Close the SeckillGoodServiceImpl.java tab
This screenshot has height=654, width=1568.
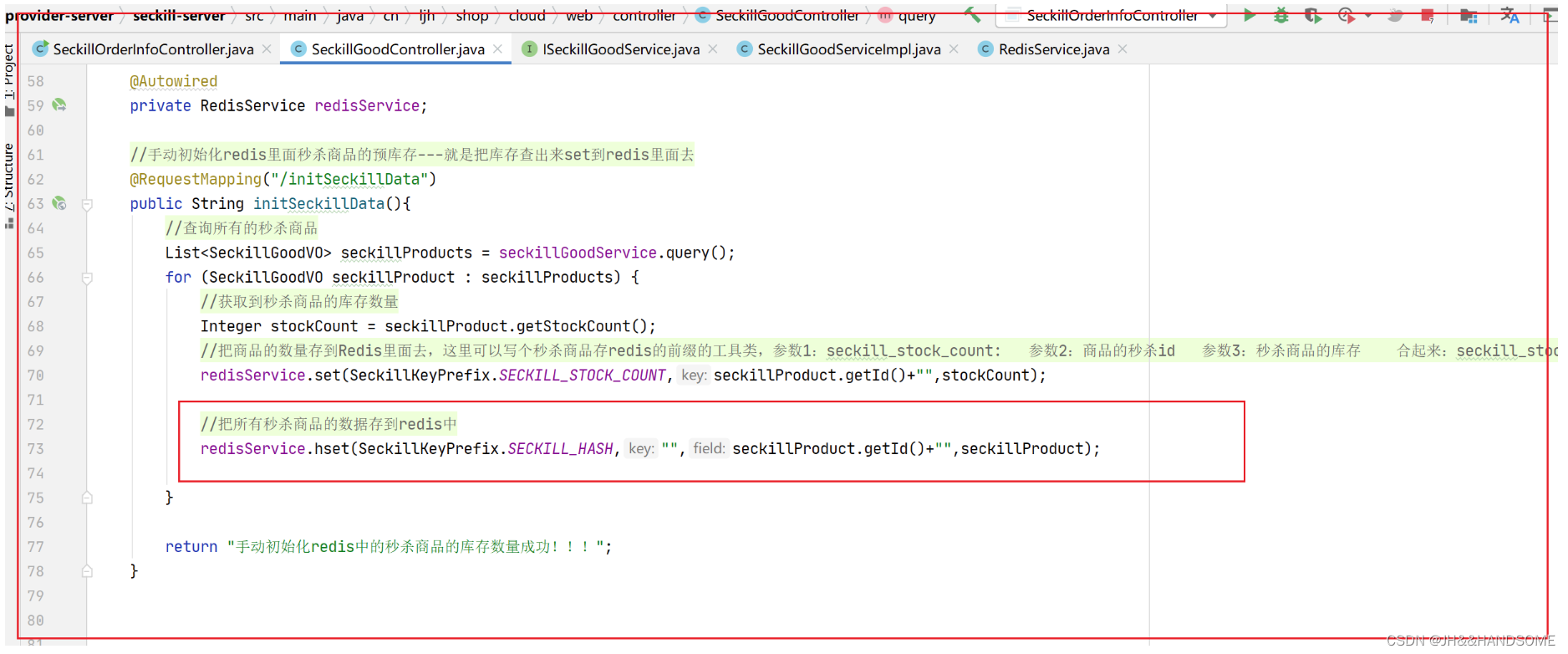pos(954,49)
